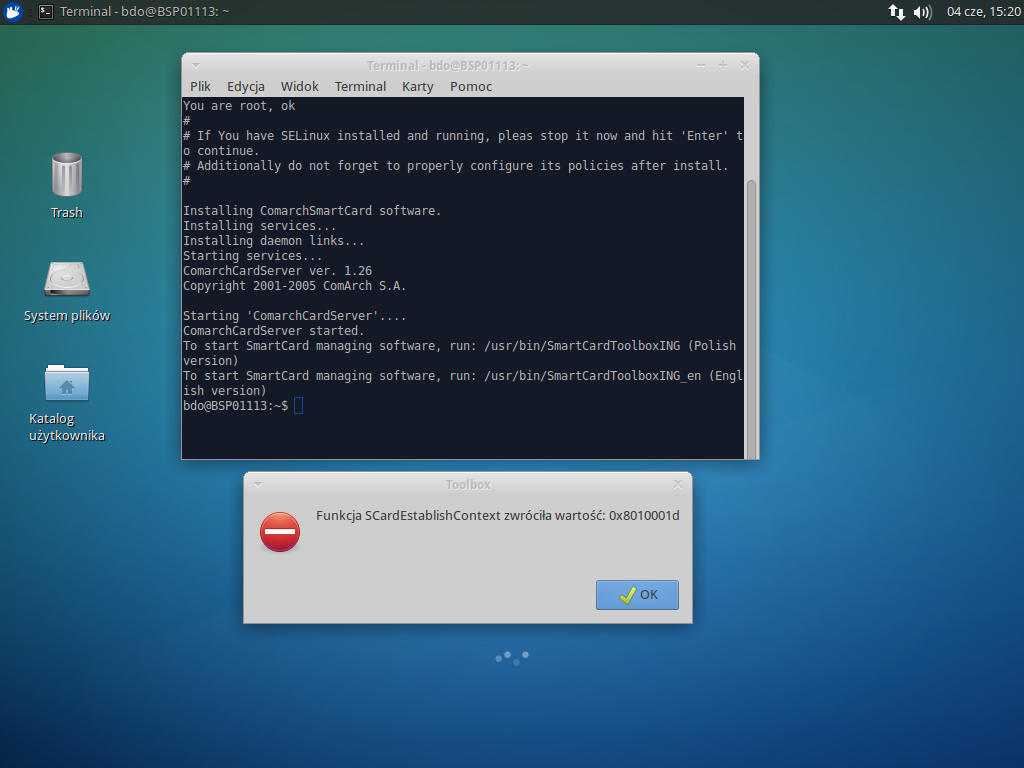
Task: Click the bdo@BSP01113 prompt line in Terminal
Action: (x=236, y=406)
